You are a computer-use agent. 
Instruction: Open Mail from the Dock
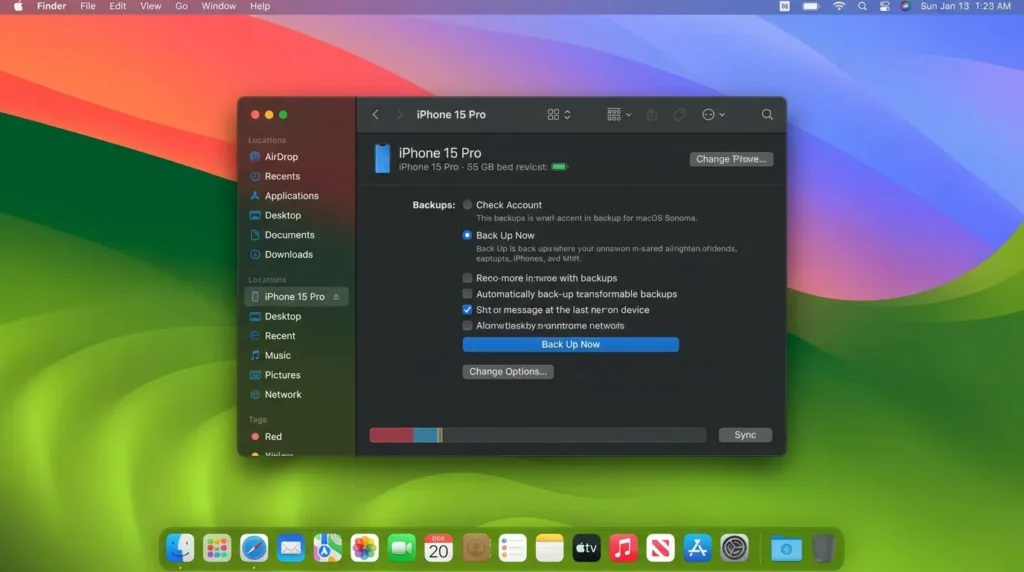tap(291, 548)
